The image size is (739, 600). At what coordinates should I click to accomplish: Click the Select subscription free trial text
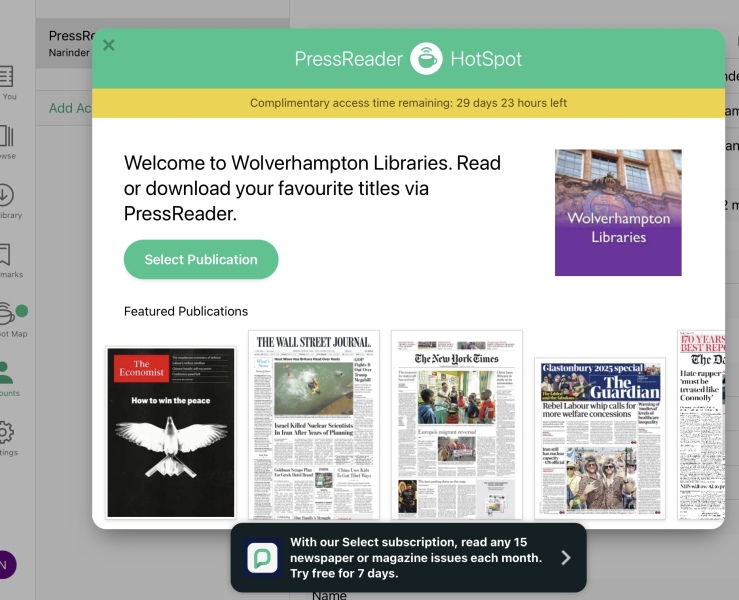pos(416,558)
